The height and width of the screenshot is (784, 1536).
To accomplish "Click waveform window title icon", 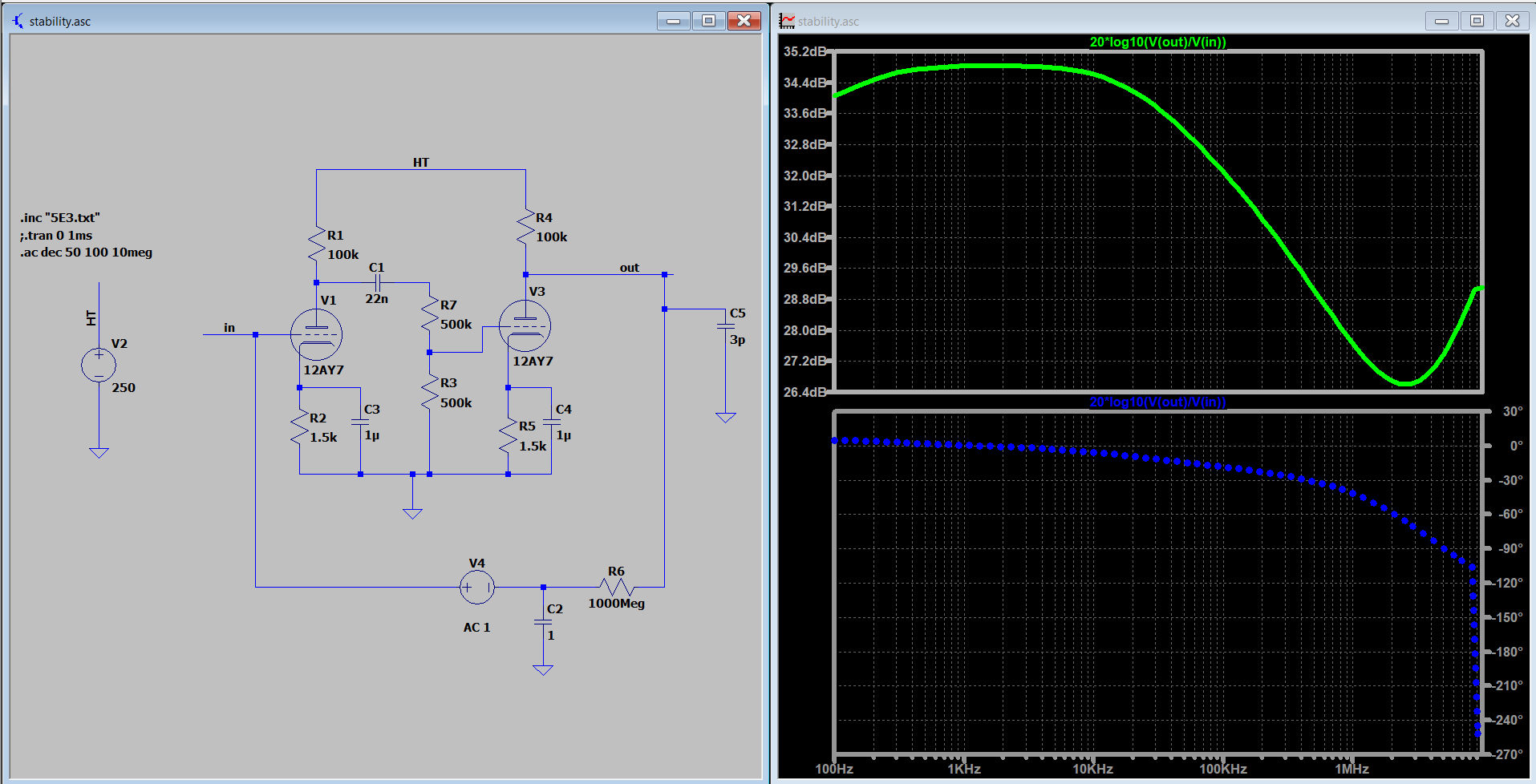I will tap(788, 21).
